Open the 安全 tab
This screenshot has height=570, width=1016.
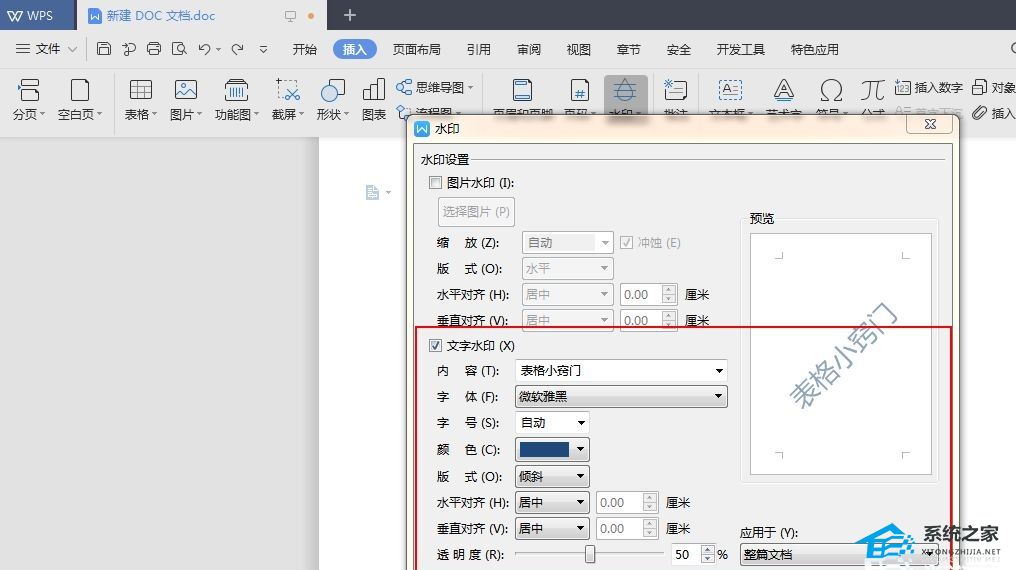[678, 49]
